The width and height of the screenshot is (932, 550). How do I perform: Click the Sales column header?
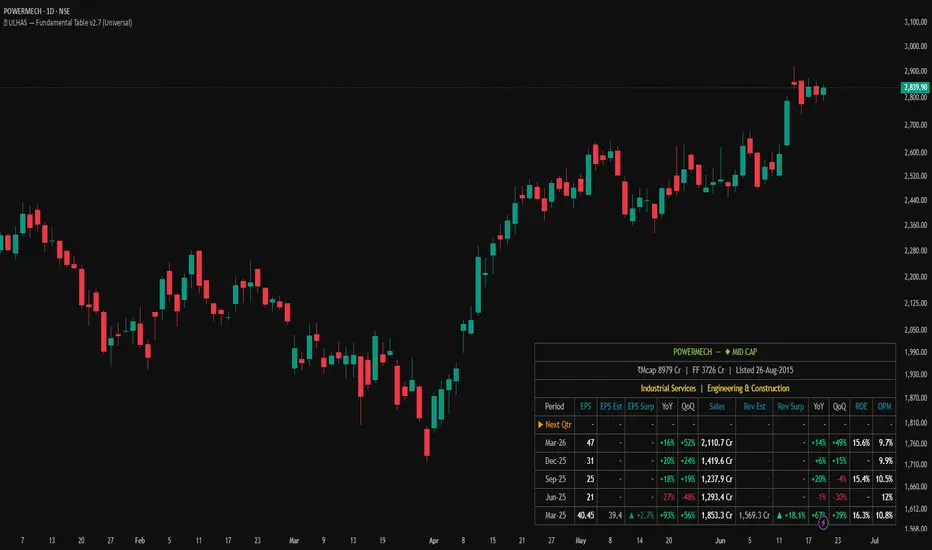pyautogui.click(x=717, y=407)
